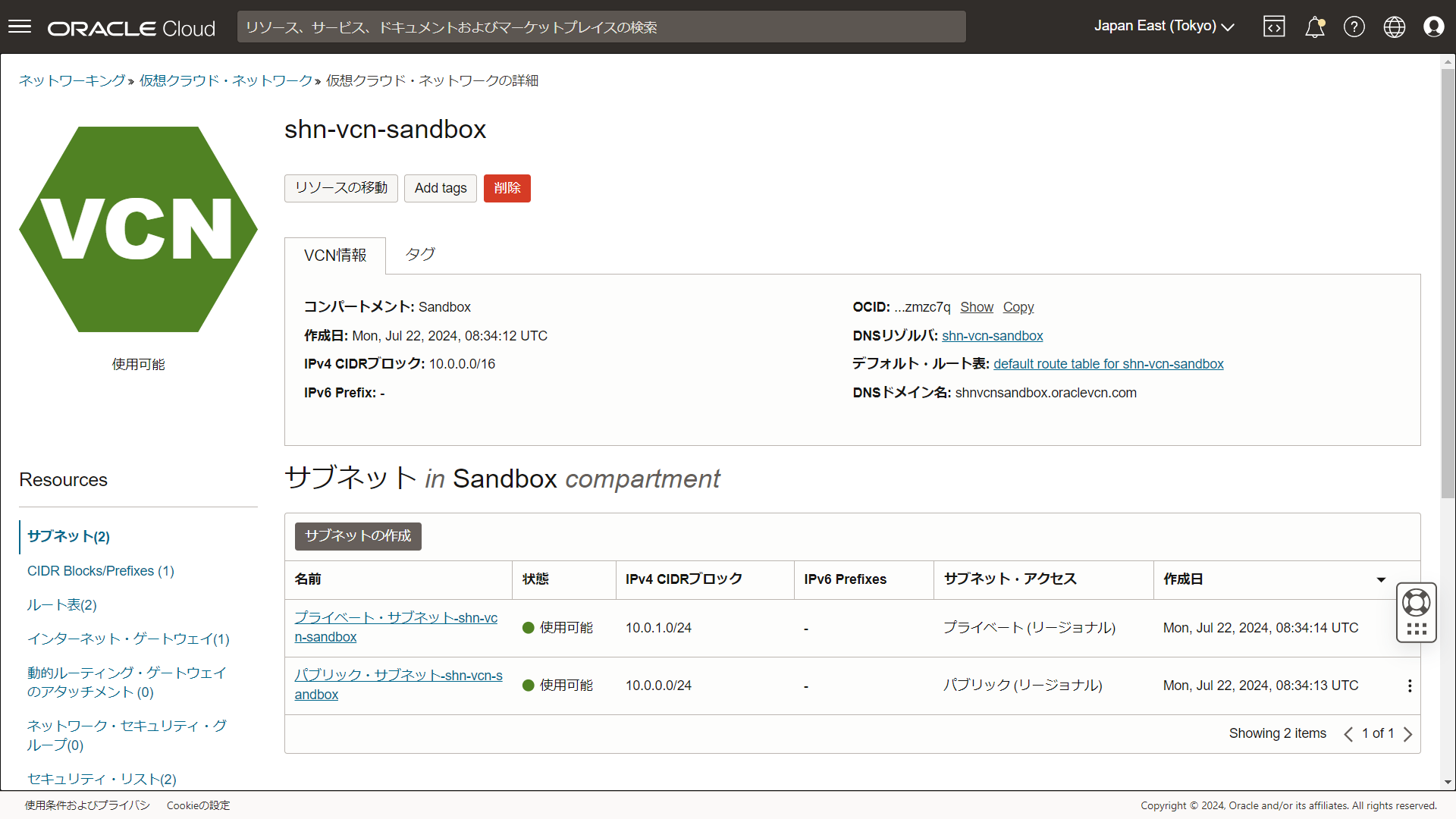Viewport: 1456px width, 819px height.
Task: Sort by 作成日 column arrow
Action: pos(1381,580)
